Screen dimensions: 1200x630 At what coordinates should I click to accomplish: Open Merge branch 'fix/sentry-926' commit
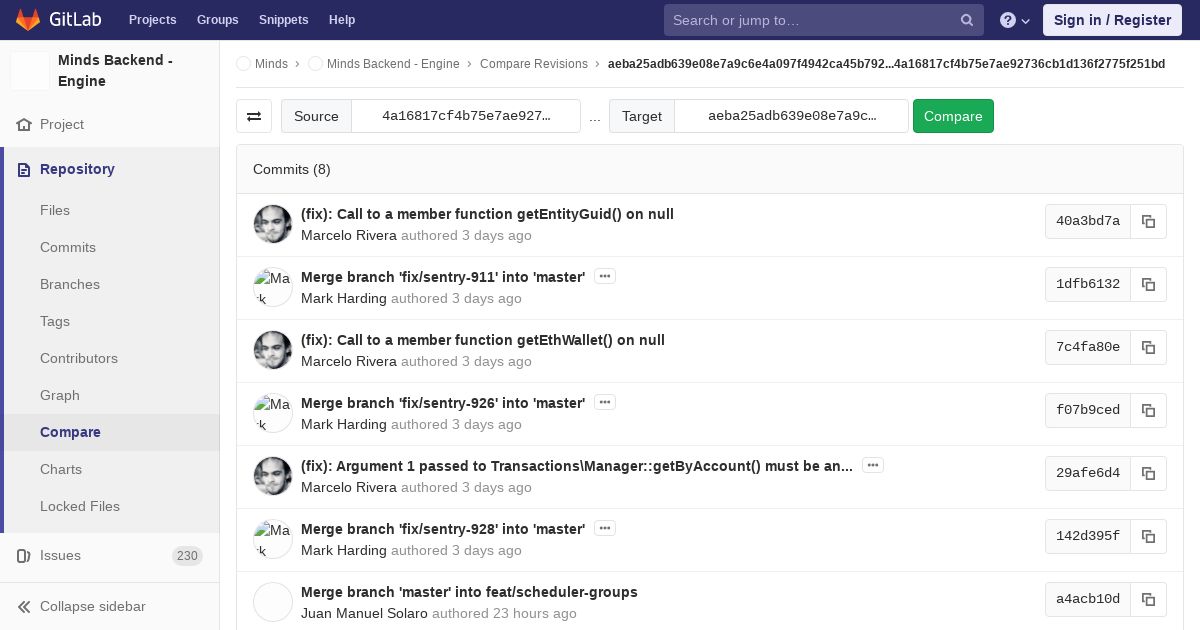pyautogui.click(x=443, y=403)
